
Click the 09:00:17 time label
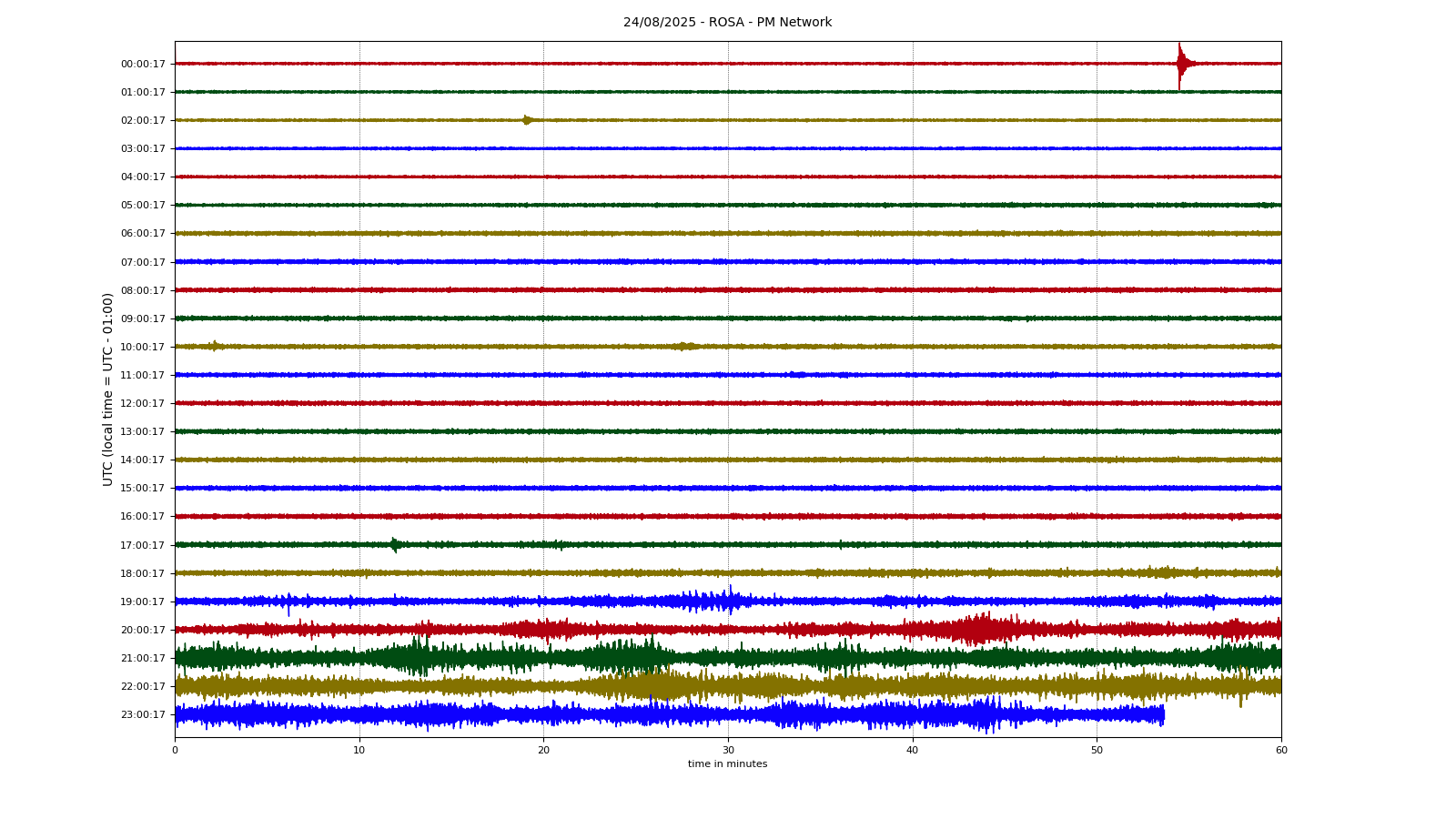pos(143,318)
